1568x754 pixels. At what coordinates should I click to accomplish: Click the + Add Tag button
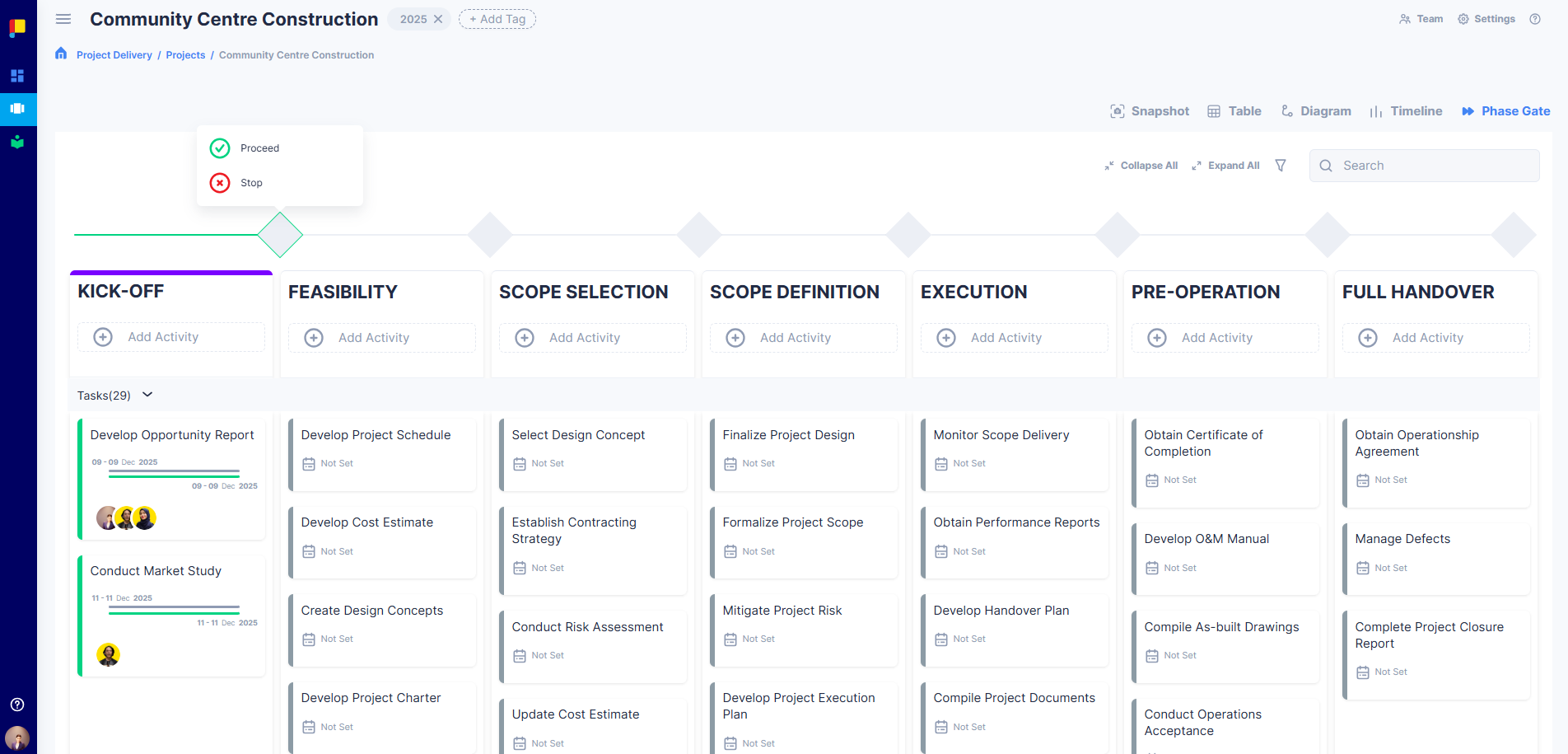(497, 19)
